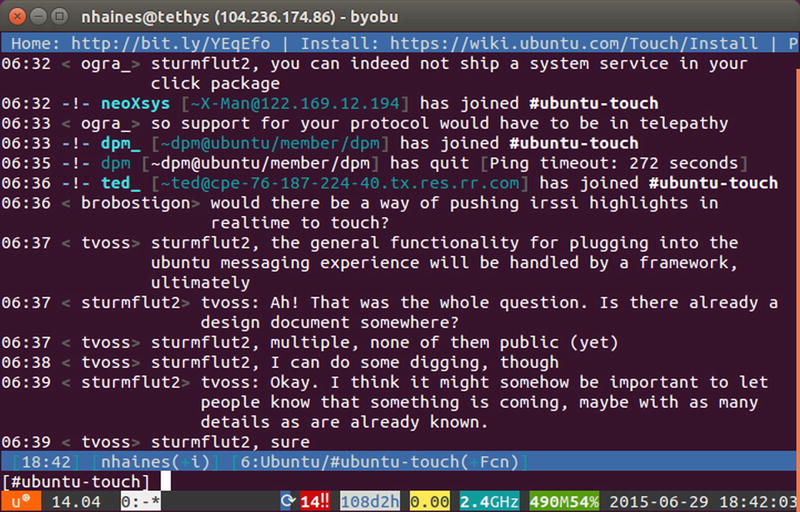The height and width of the screenshot is (512, 800).
Task: Click the 6:Ubuntu/#ubuntu-touch window indicator
Action: coord(379,462)
